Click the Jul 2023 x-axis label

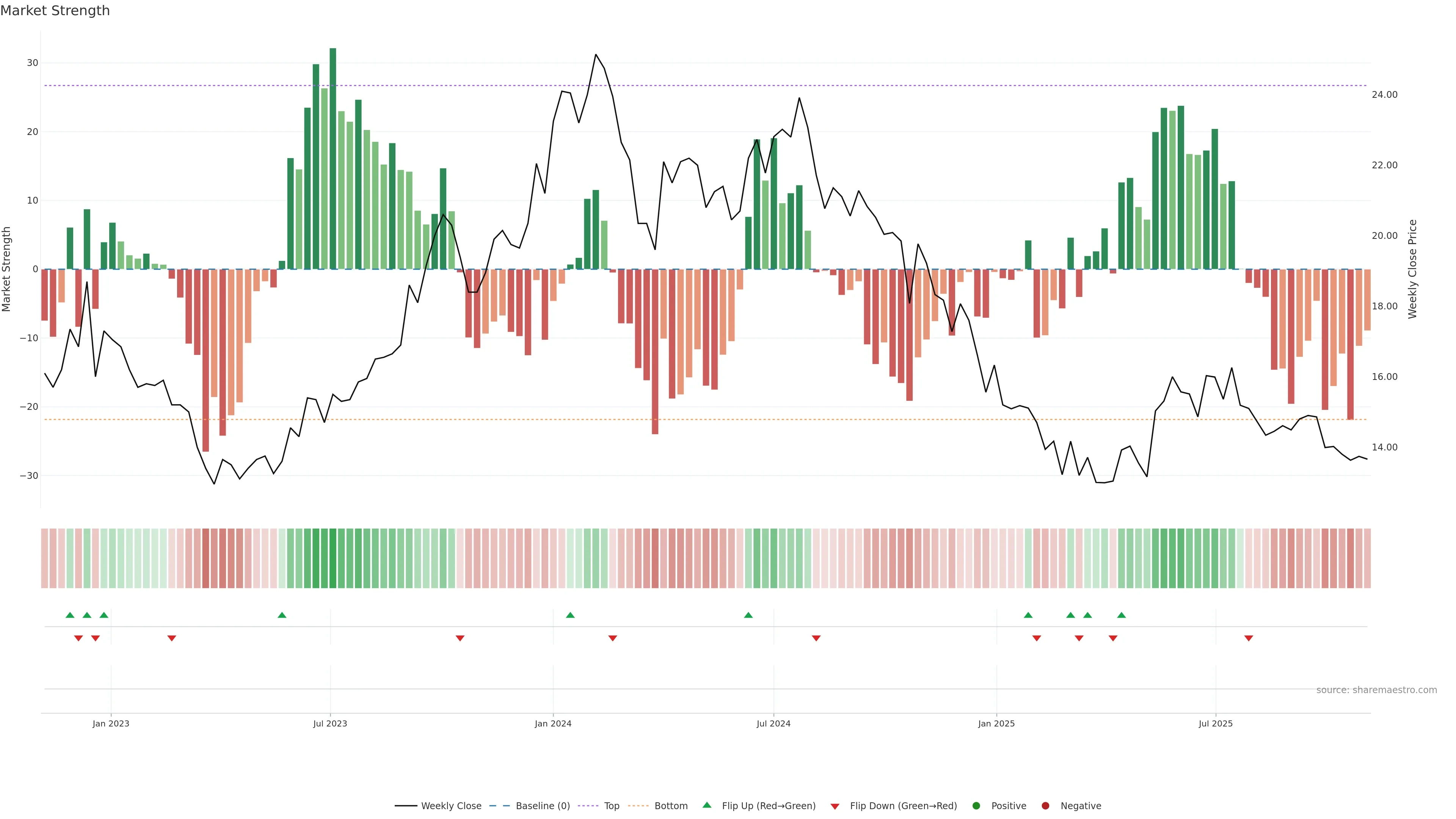[x=330, y=723]
